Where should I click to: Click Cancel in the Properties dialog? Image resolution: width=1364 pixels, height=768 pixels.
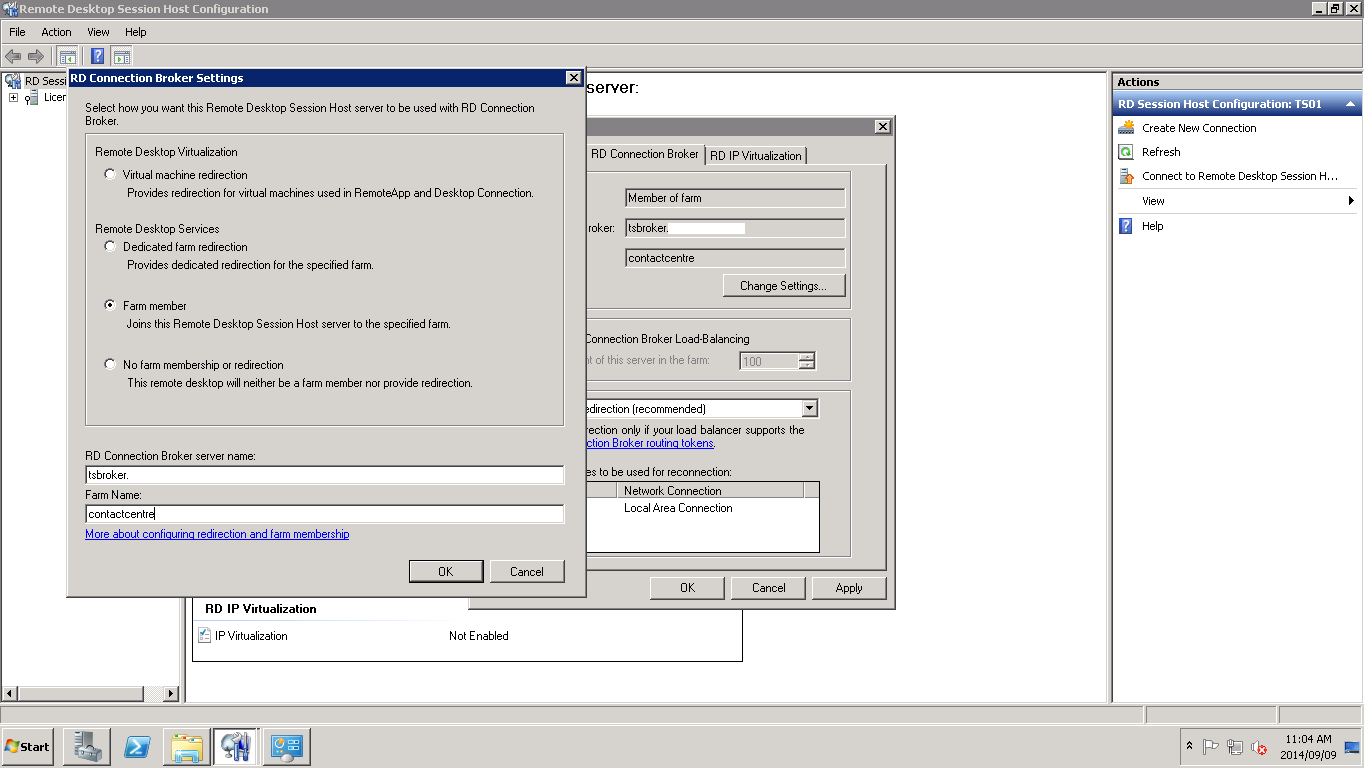(768, 587)
